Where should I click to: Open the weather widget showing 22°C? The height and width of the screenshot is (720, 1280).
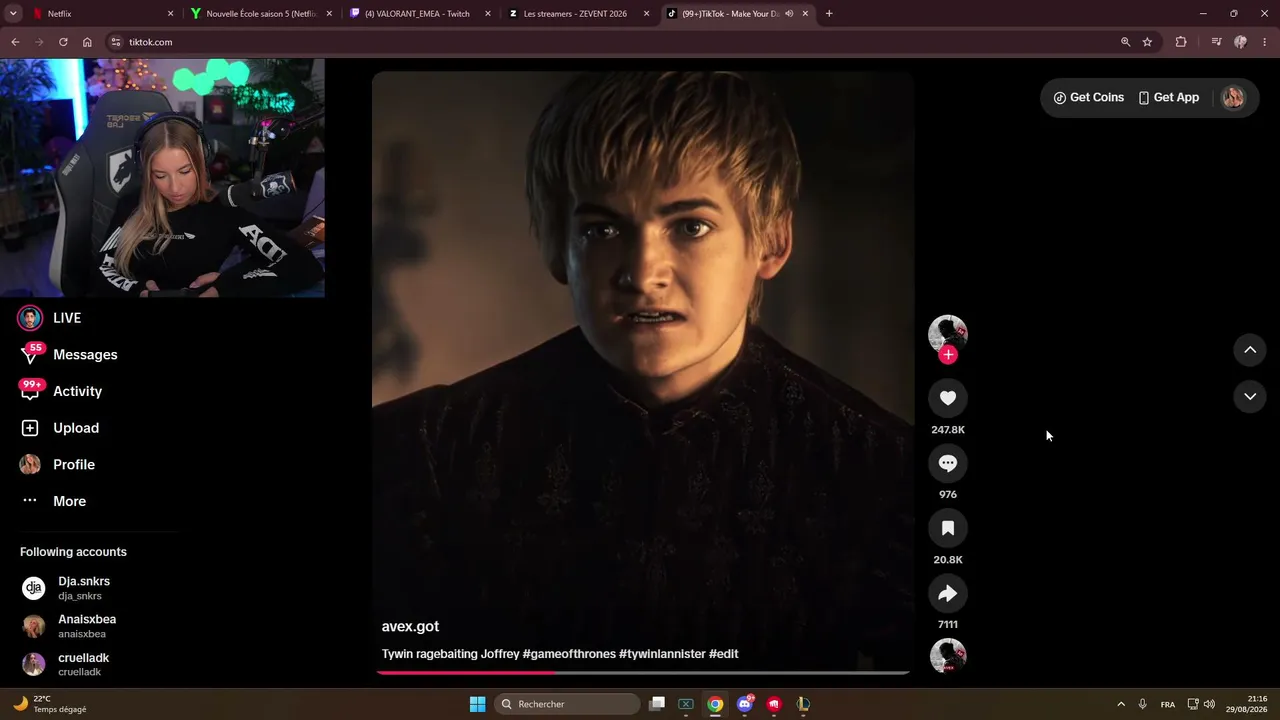50,704
